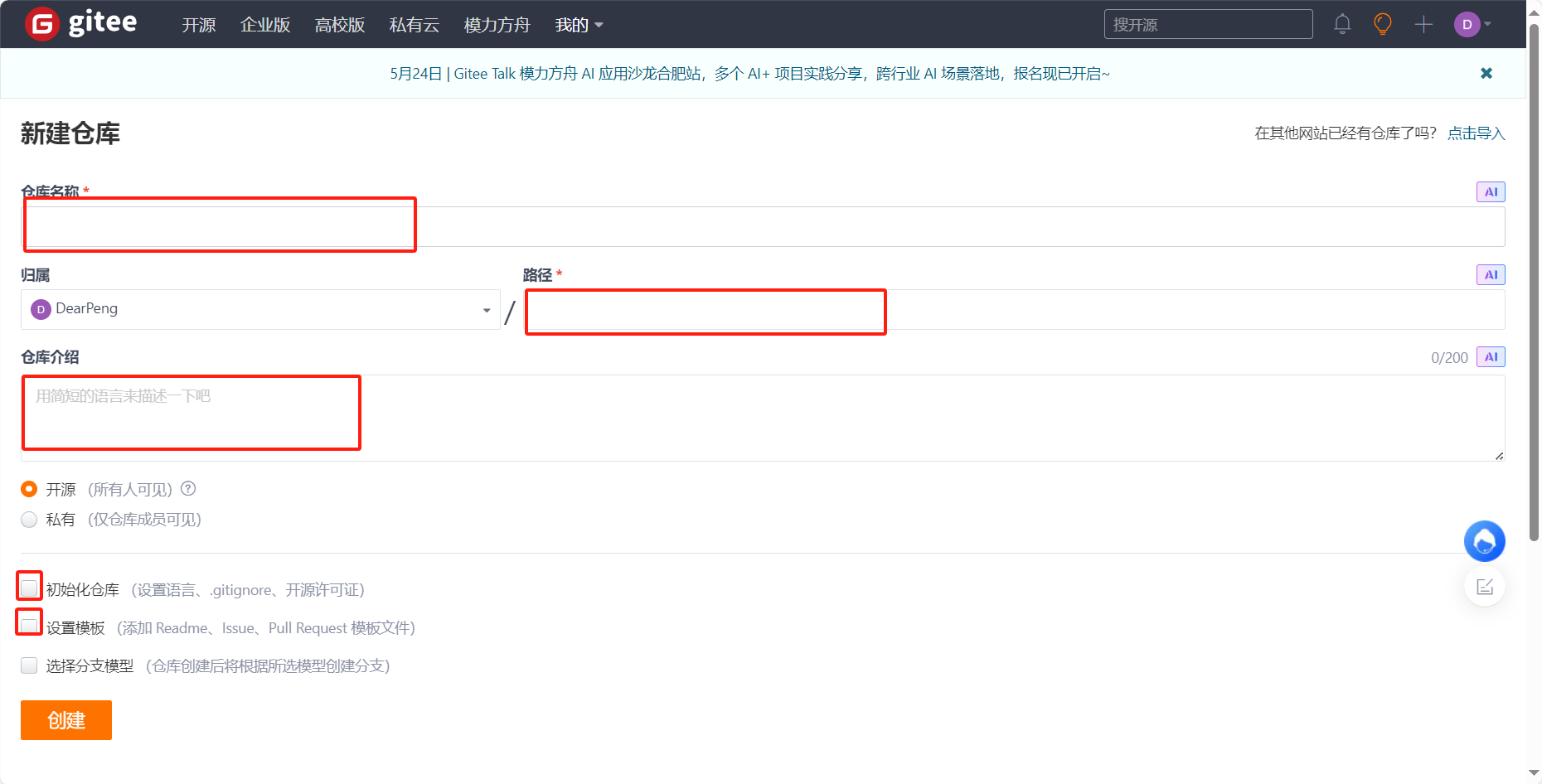Click the 搜开源 search box
This screenshot has width=1542, height=784.
(1208, 24)
